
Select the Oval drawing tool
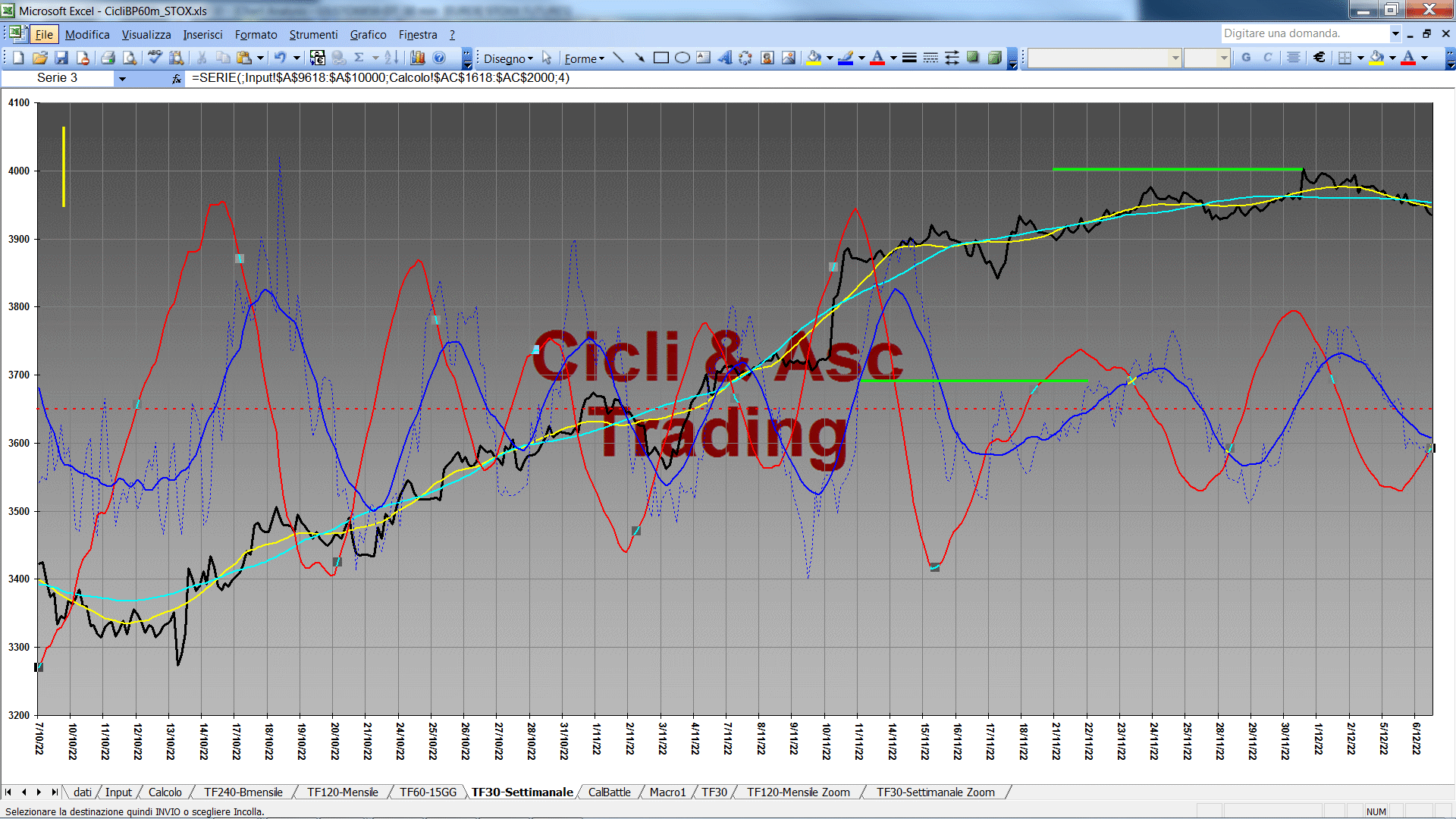point(682,58)
